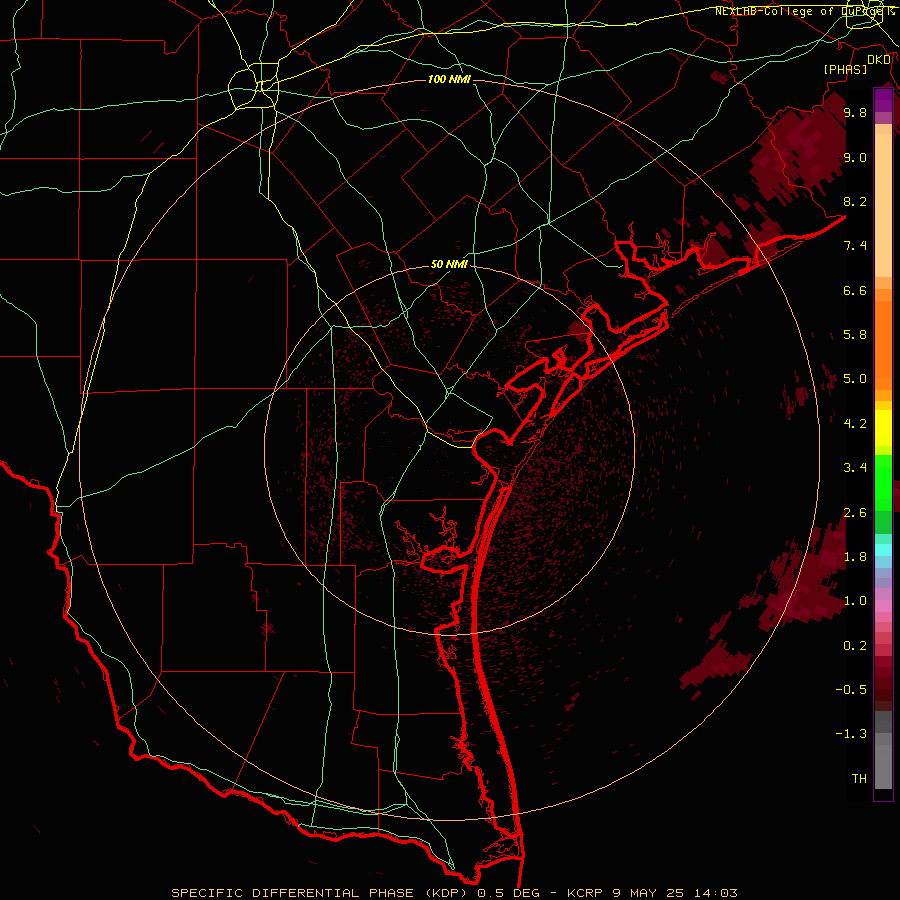
Task: Click the 3.4 colorbar value label
Action: point(855,468)
